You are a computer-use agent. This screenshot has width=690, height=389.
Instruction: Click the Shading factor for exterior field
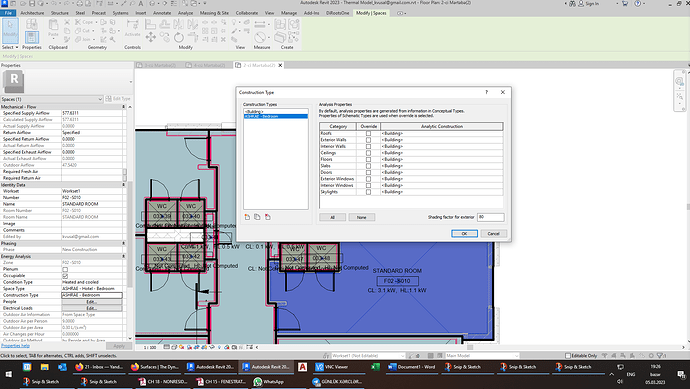click(491, 217)
